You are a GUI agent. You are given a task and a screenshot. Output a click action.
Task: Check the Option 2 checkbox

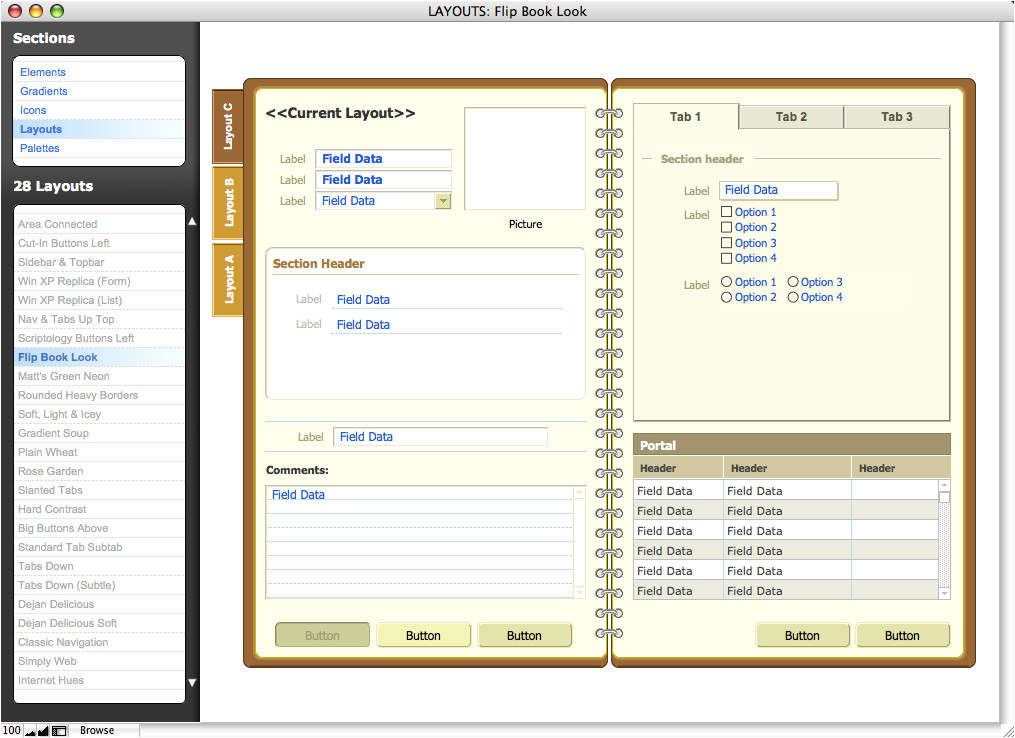tap(726, 227)
